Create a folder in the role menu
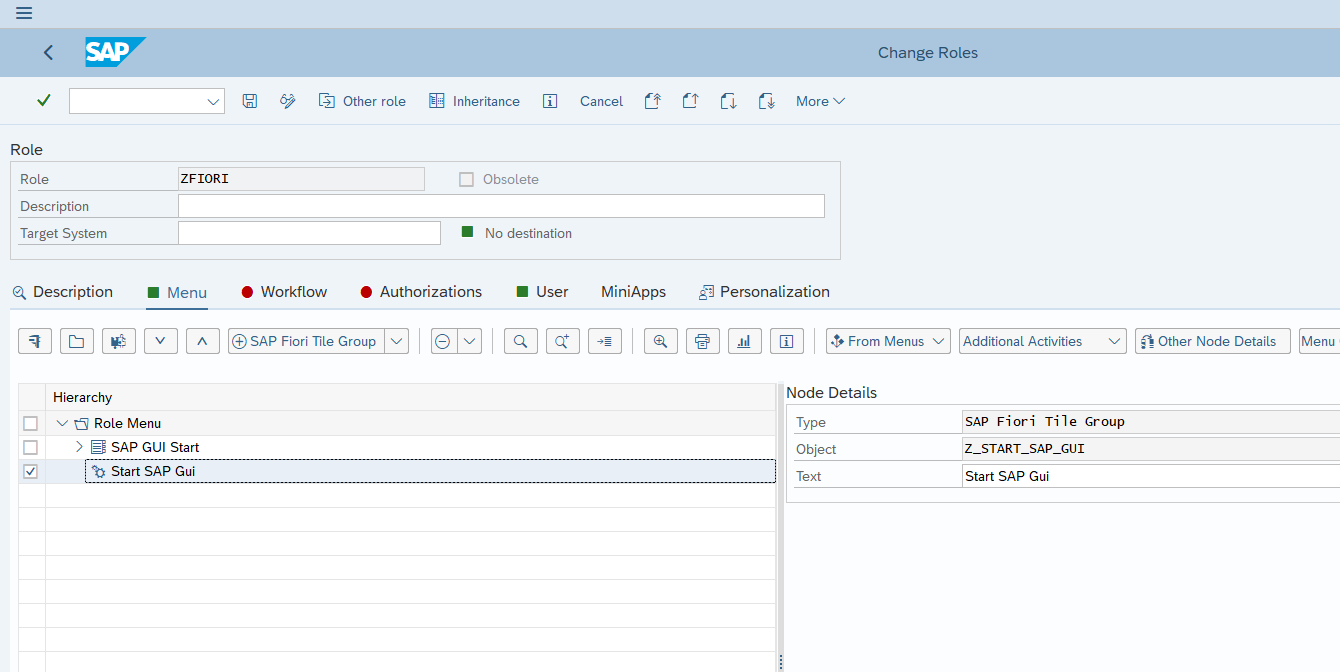Screen dimensions: 1340x672 (77, 341)
